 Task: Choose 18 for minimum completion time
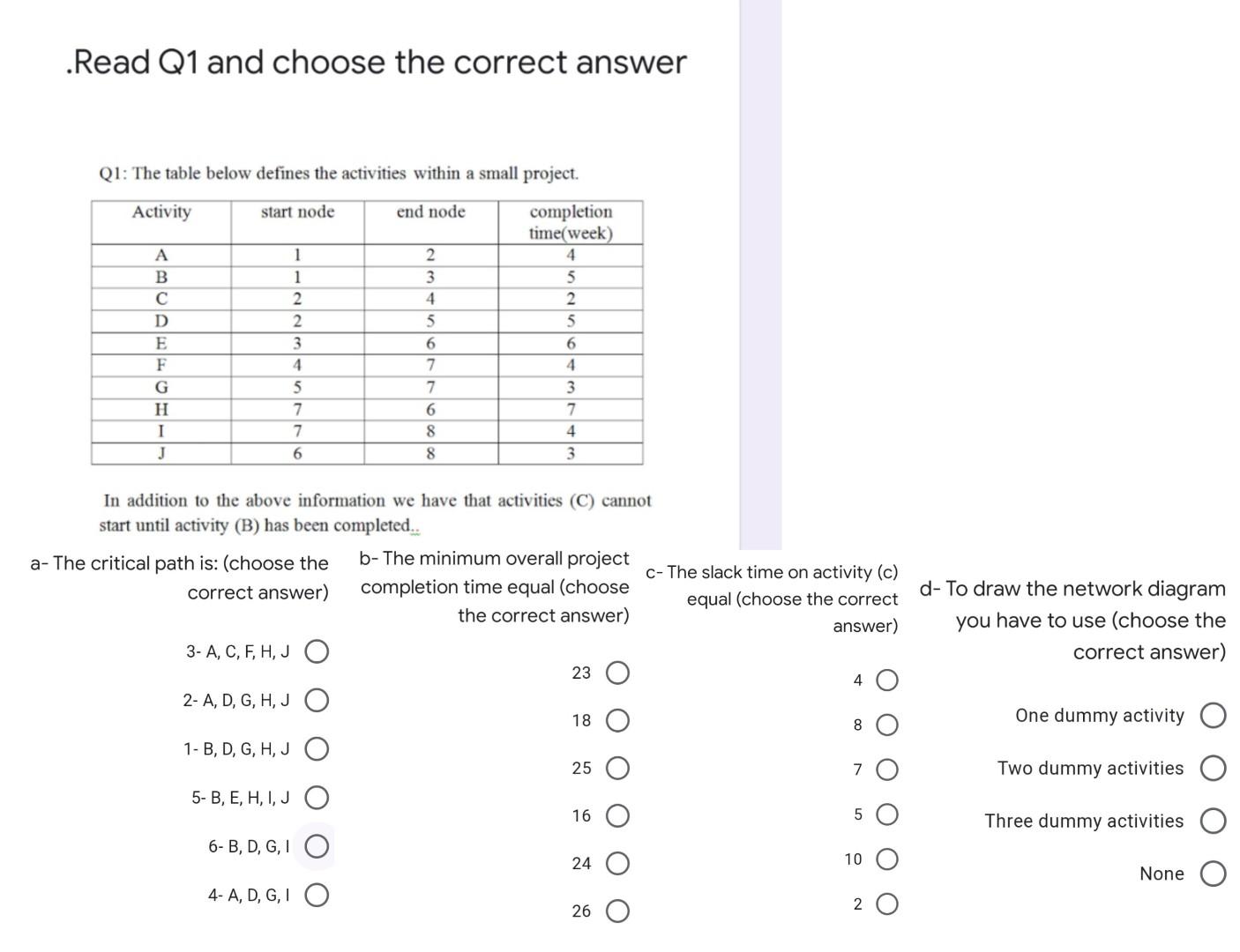pyautogui.click(x=618, y=720)
